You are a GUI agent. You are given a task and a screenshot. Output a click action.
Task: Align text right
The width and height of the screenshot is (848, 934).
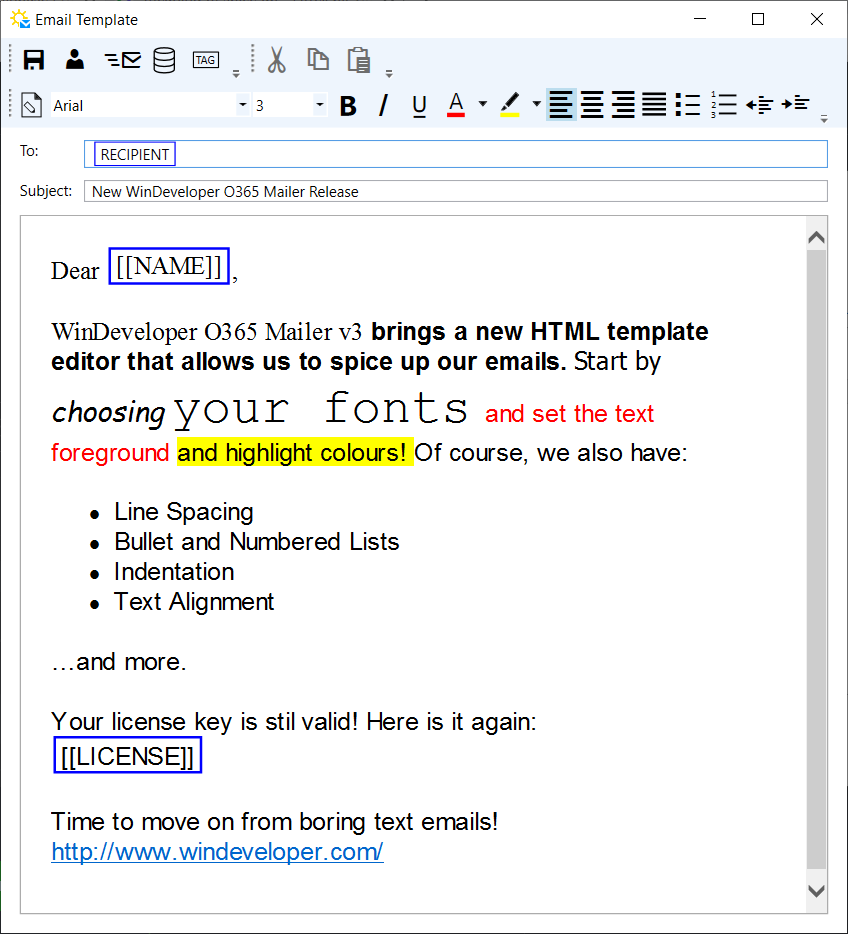click(623, 105)
